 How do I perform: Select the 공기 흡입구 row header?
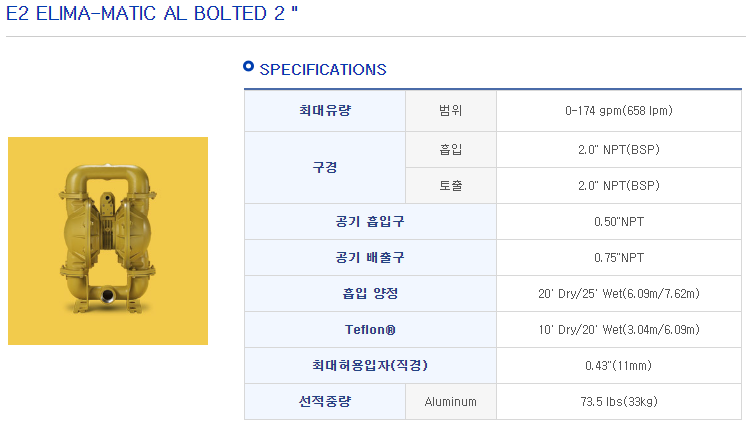click(370, 222)
